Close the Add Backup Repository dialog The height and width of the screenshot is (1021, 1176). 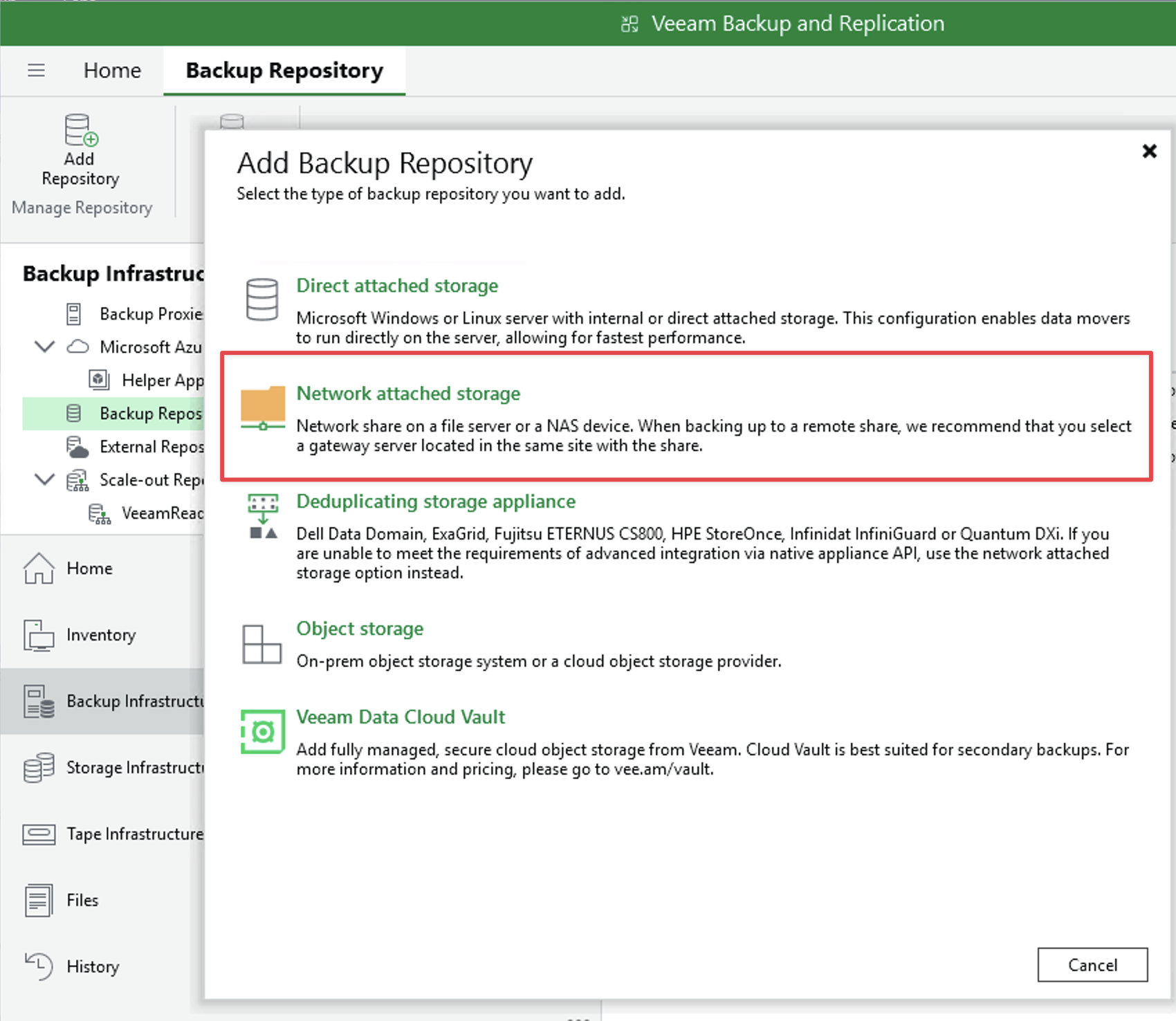pos(1149,151)
